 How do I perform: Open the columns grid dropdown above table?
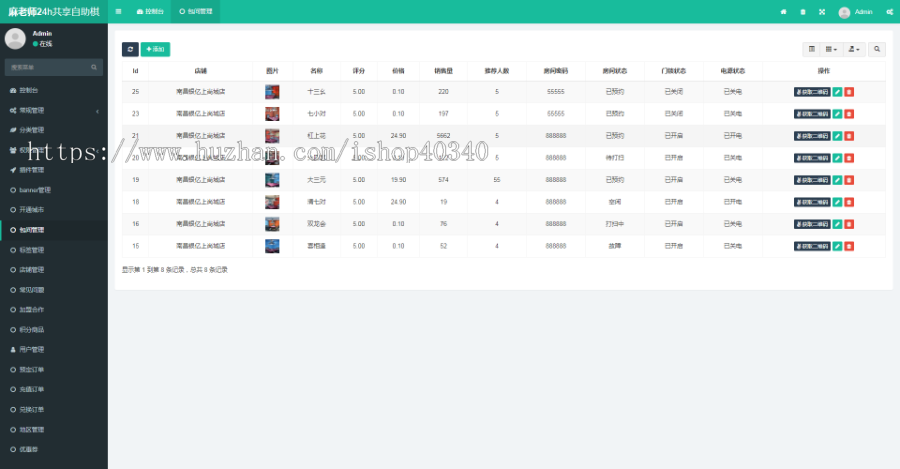(x=831, y=49)
